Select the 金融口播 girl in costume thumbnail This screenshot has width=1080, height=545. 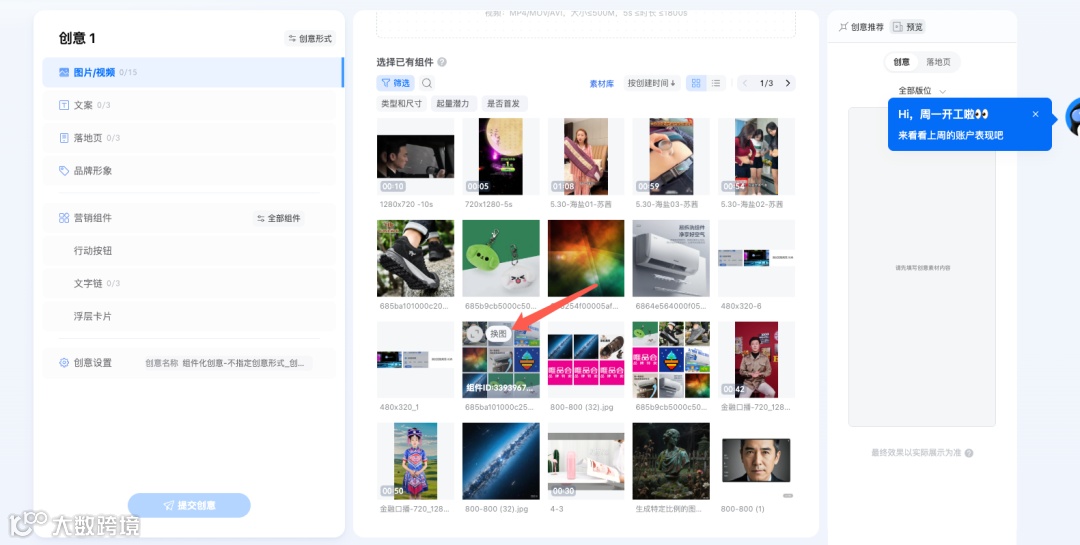[x=415, y=461]
